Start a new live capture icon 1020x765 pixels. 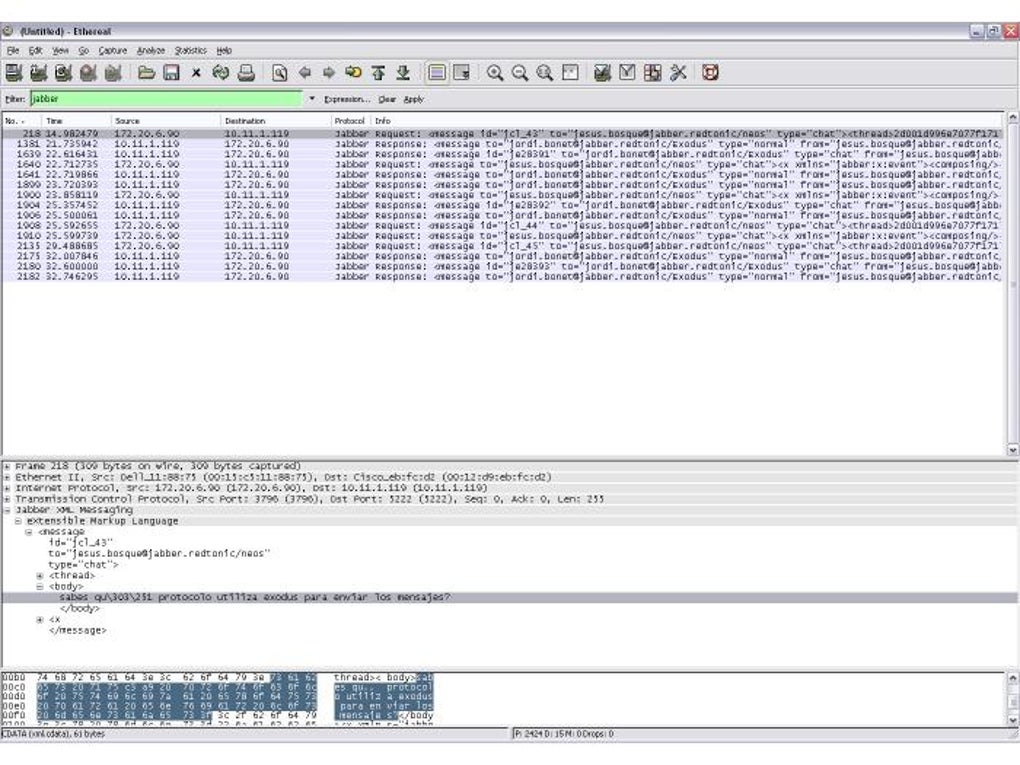tap(63, 73)
